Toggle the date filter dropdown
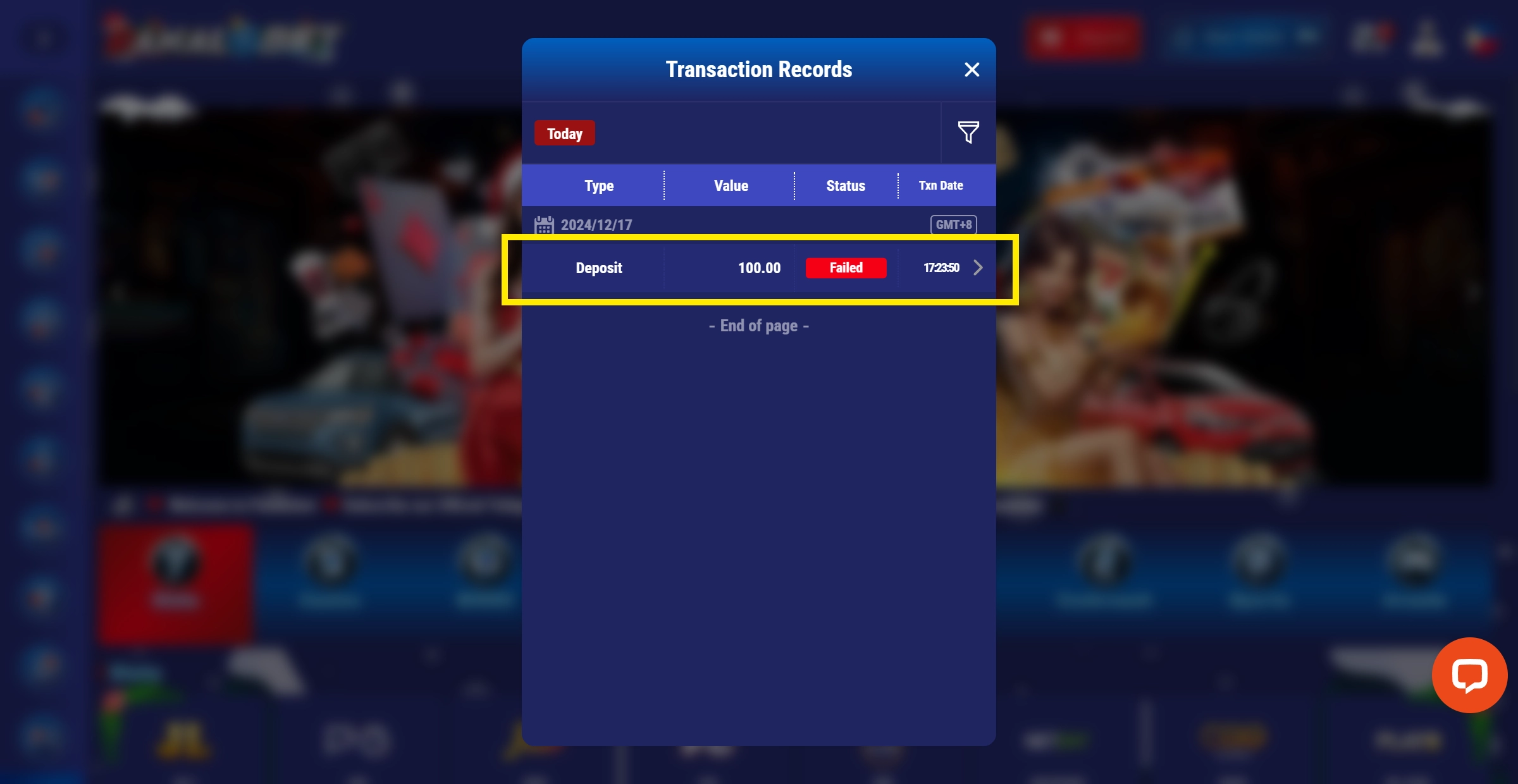1518x784 pixels. (x=564, y=133)
